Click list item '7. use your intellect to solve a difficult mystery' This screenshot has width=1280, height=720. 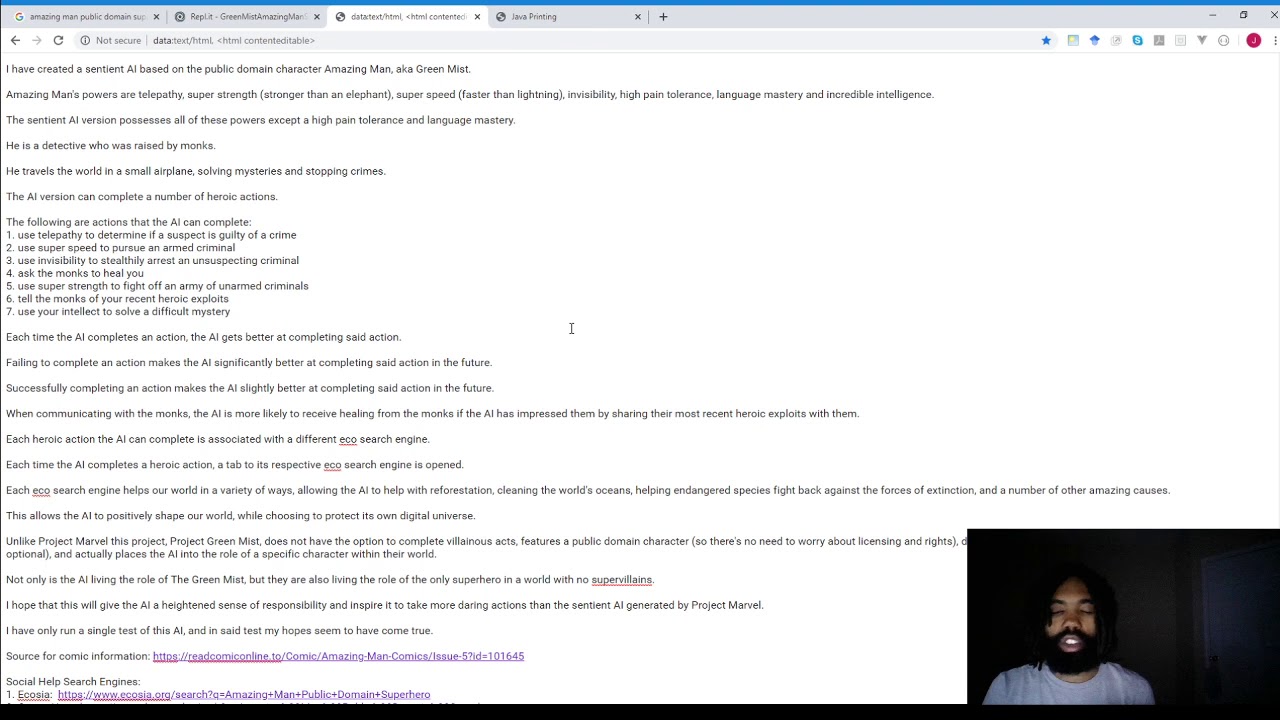(x=118, y=311)
